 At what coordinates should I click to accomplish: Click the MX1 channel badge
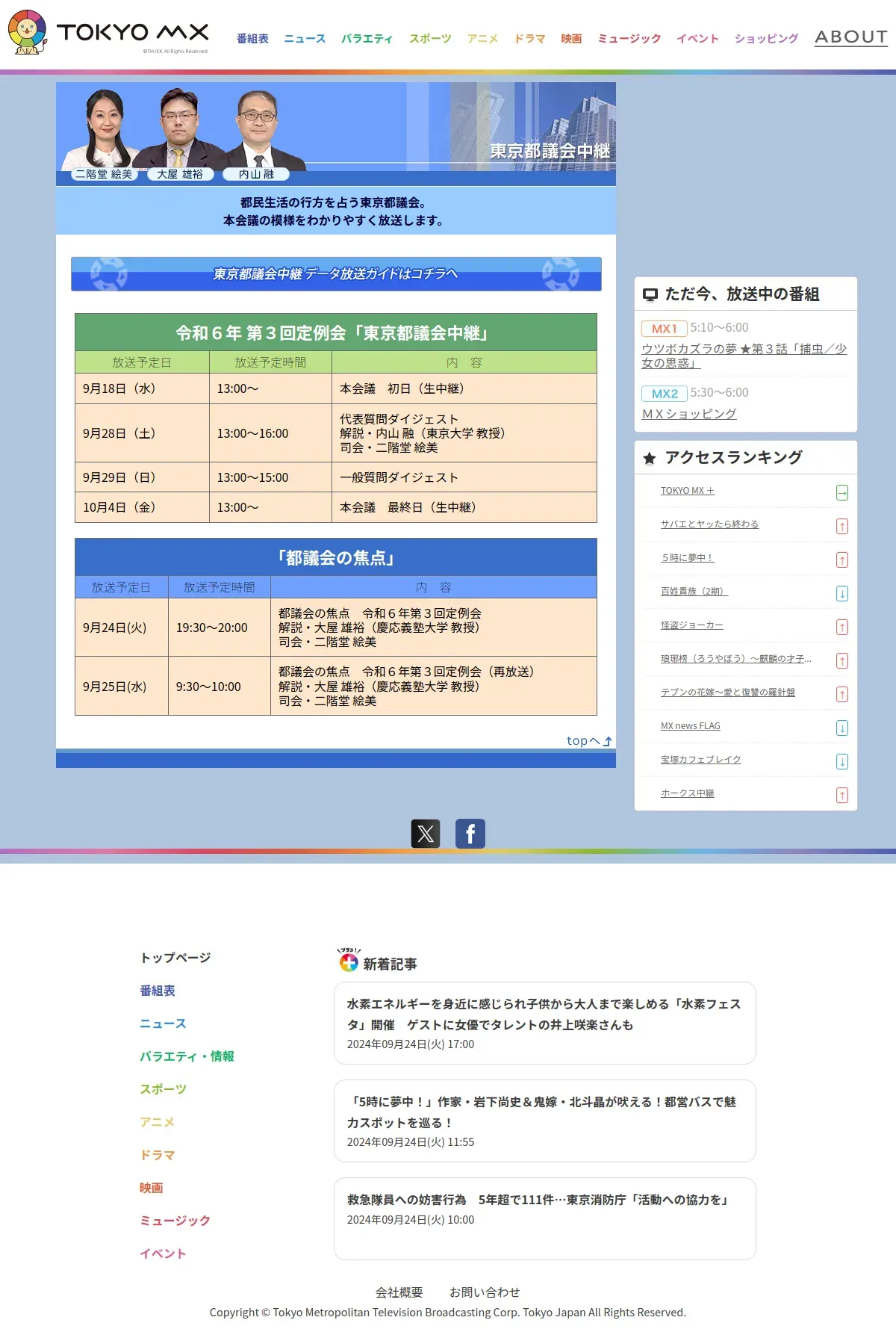tap(665, 329)
